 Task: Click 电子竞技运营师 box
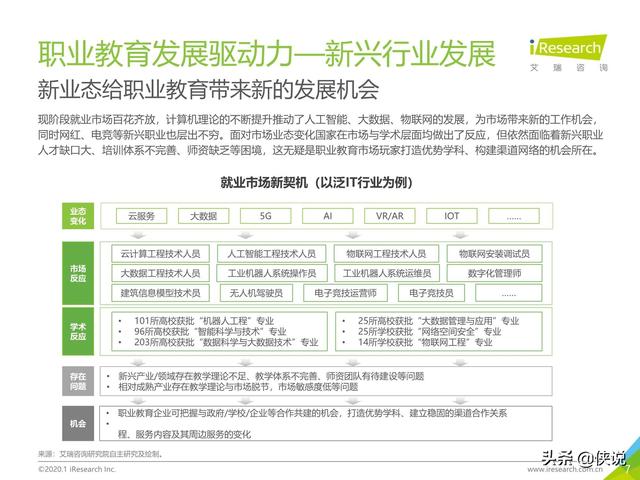coord(345,293)
